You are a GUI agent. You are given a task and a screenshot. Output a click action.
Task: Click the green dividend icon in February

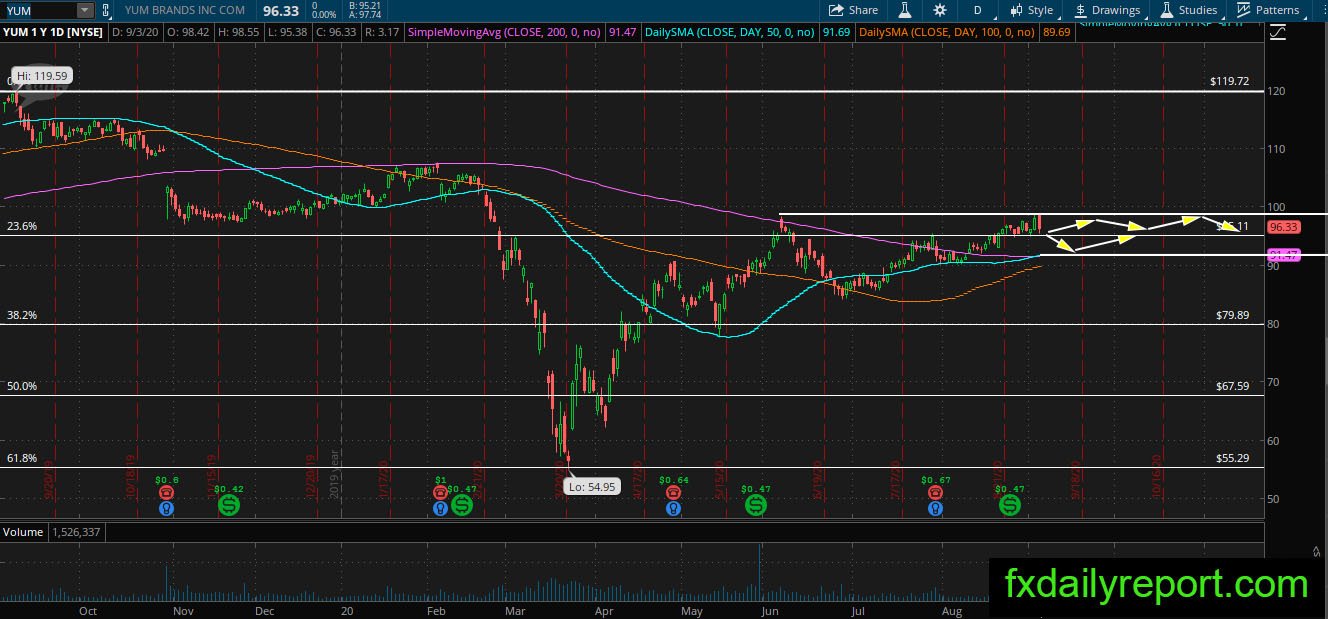click(x=462, y=505)
